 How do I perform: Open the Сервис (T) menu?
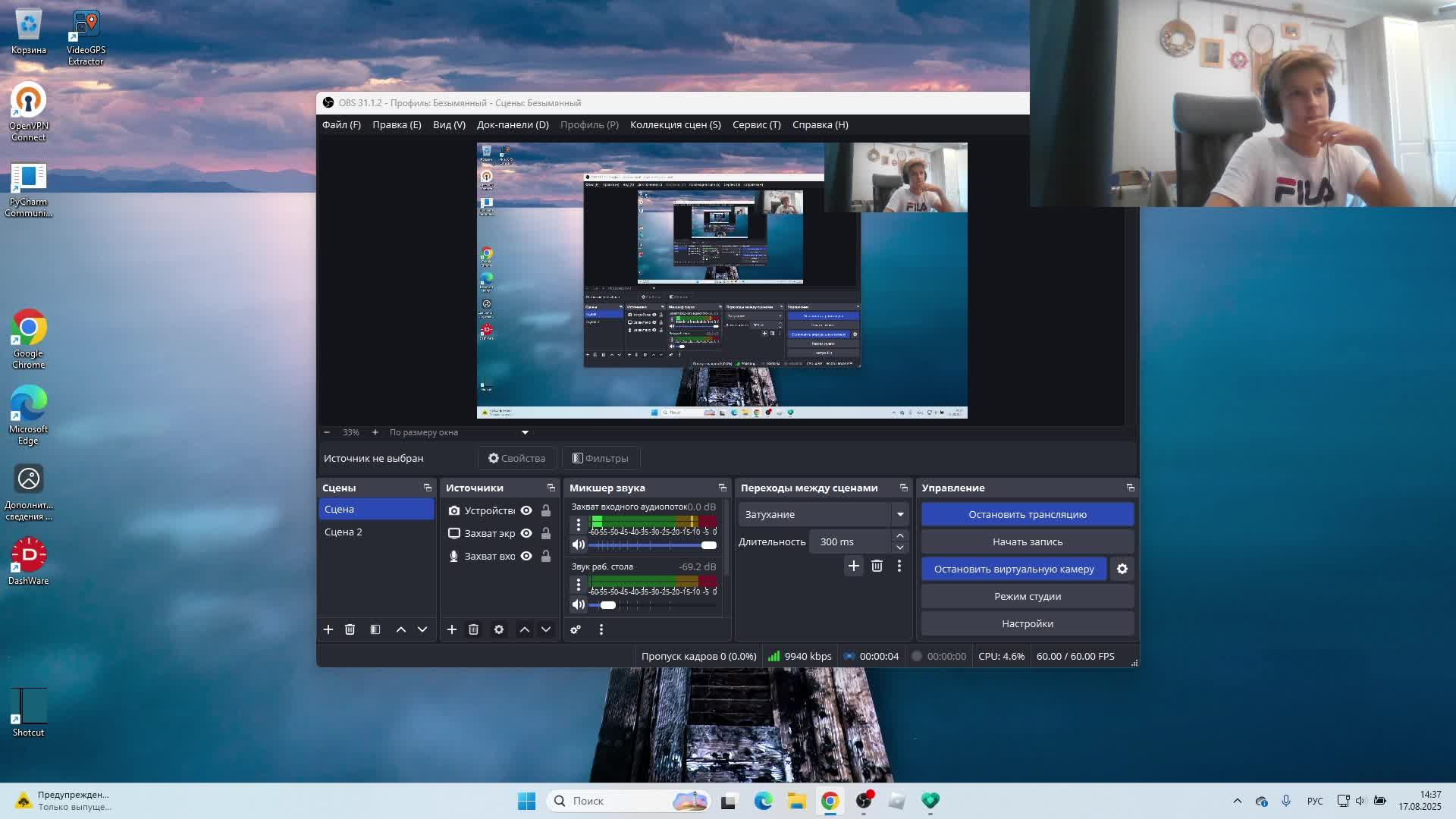[x=756, y=124]
